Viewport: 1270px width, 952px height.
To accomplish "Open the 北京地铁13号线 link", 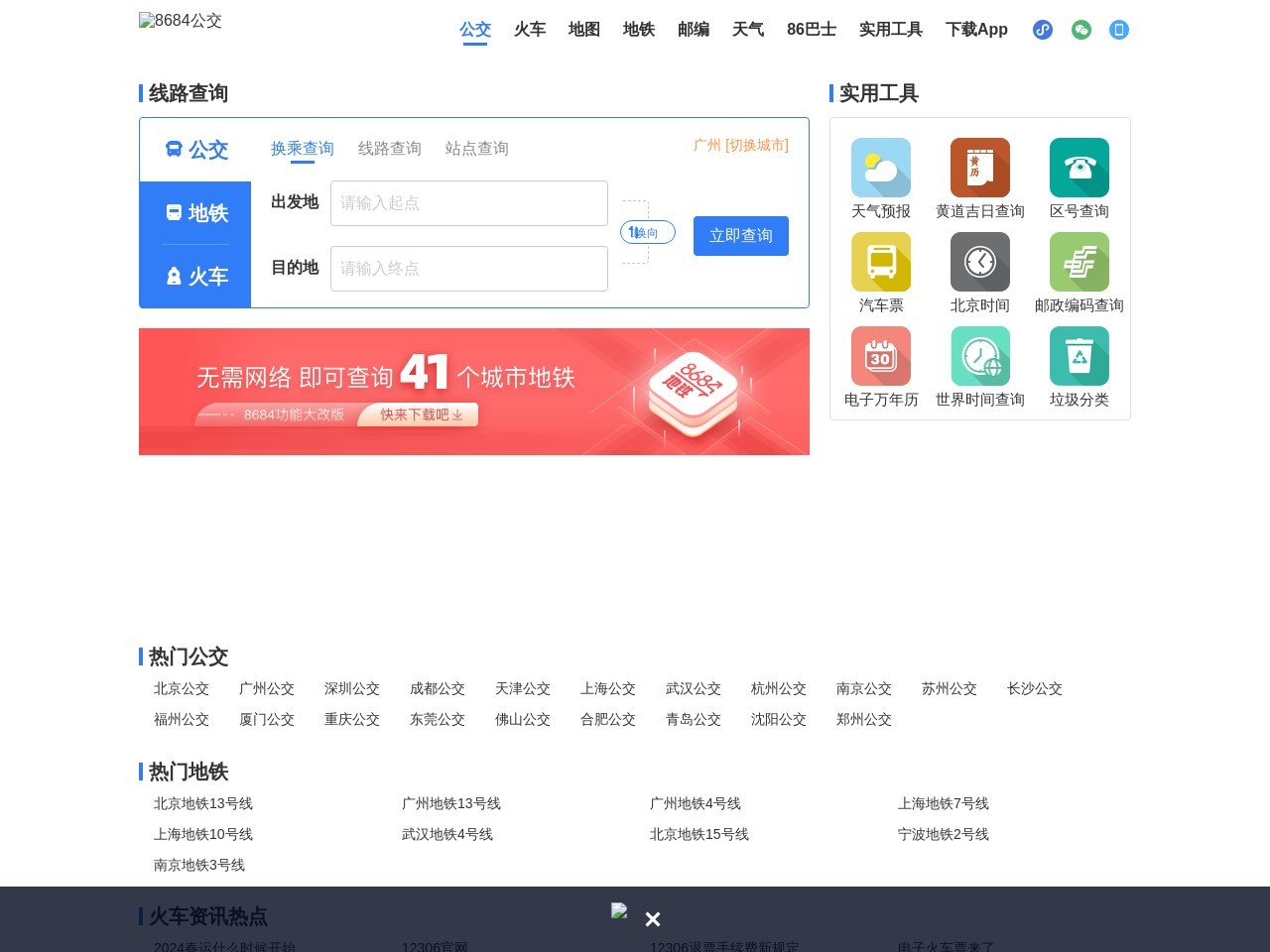I will click(x=203, y=803).
